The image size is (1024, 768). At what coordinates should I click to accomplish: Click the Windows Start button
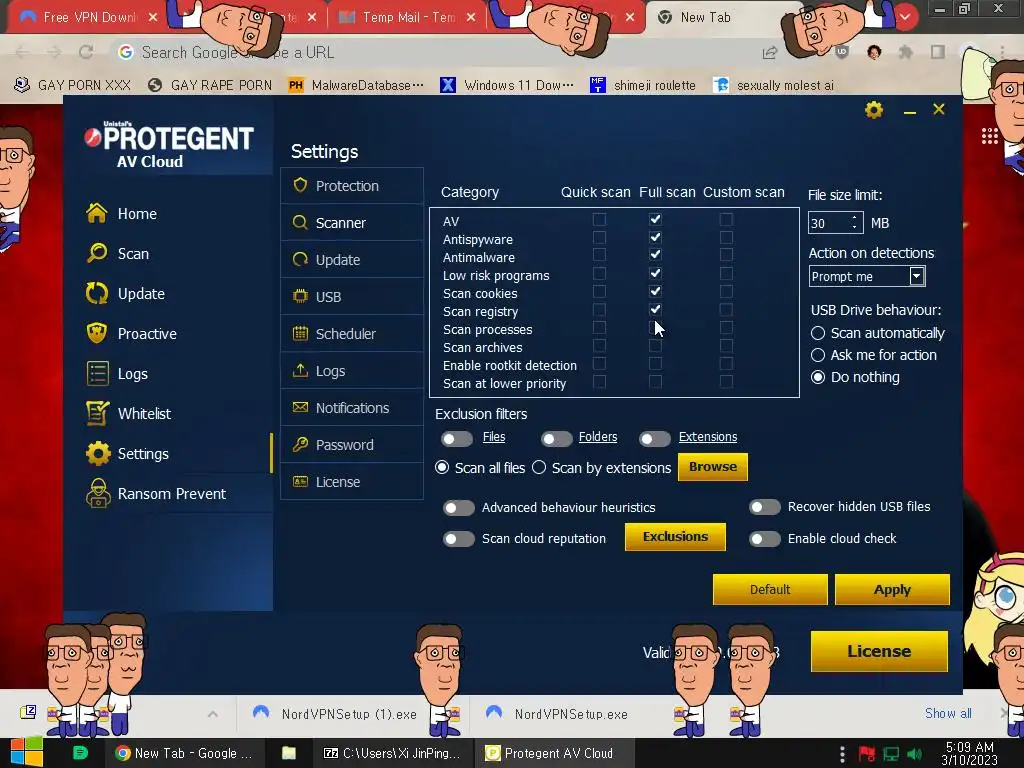coord(26,752)
